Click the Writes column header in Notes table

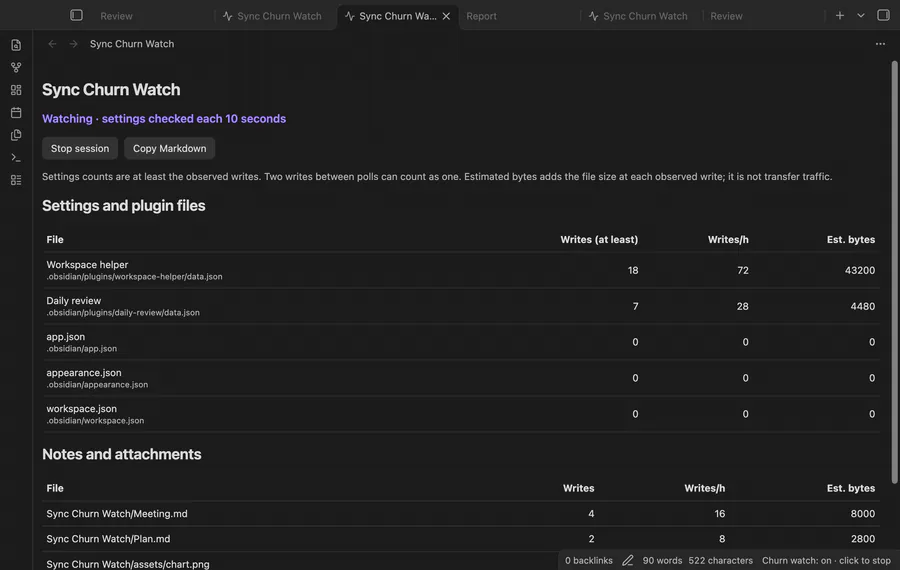tap(578, 488)
